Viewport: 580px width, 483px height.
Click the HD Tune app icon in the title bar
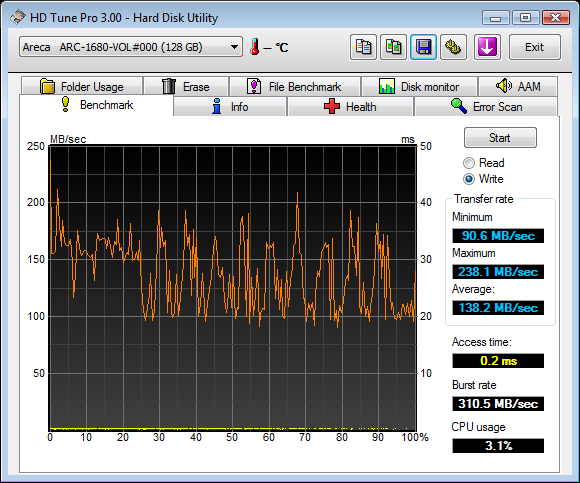[x=18, y=17]
